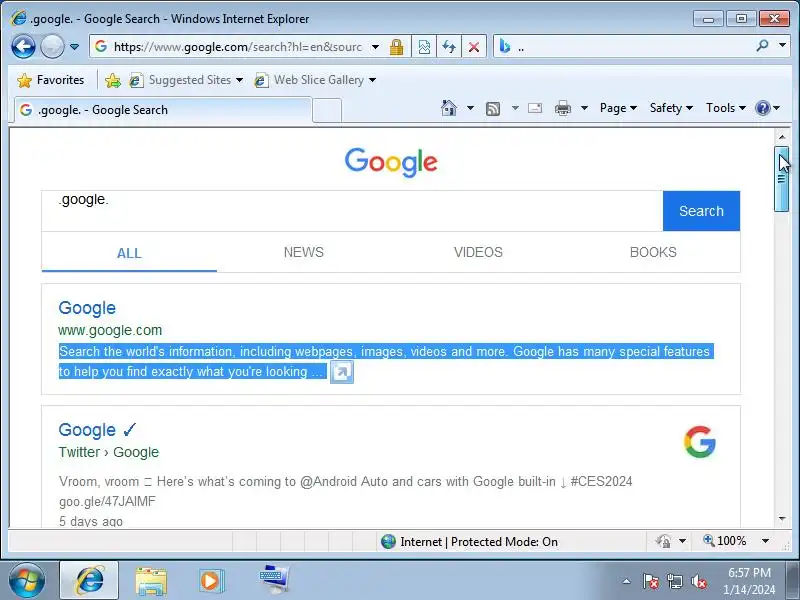The height and width of the screenshot is (600, 800).
Task: Open the recent pages dropdown arrow
Action: (x=74, y=47)
